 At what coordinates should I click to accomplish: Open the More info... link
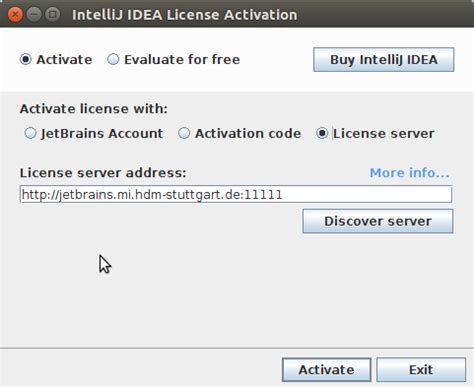[x=410, y=173]
